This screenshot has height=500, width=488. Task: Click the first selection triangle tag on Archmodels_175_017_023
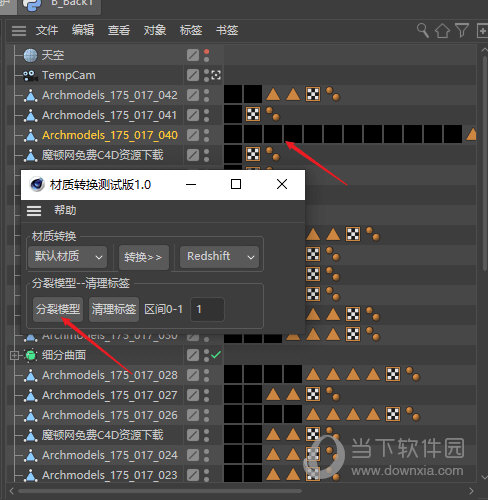(x=273, y=475)
